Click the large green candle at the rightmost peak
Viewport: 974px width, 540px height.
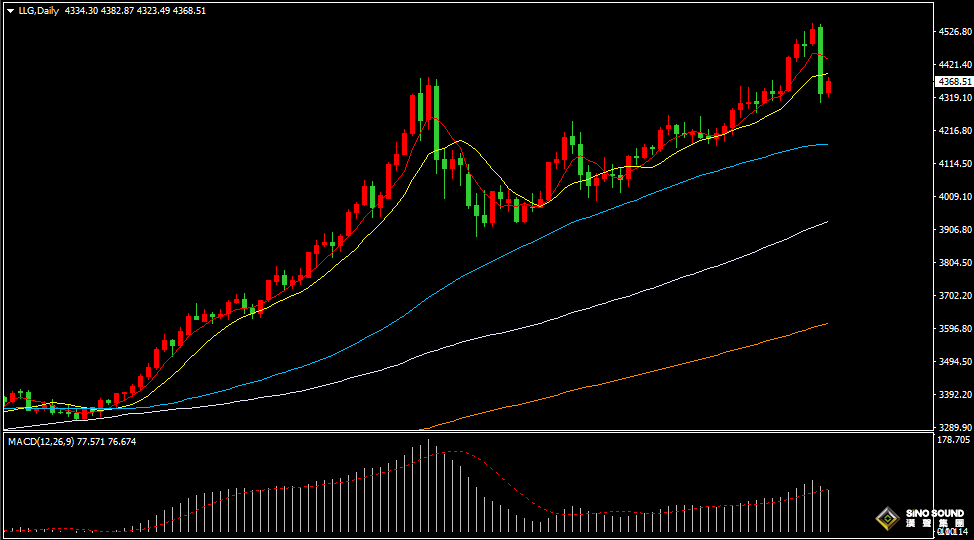(820, 60)
